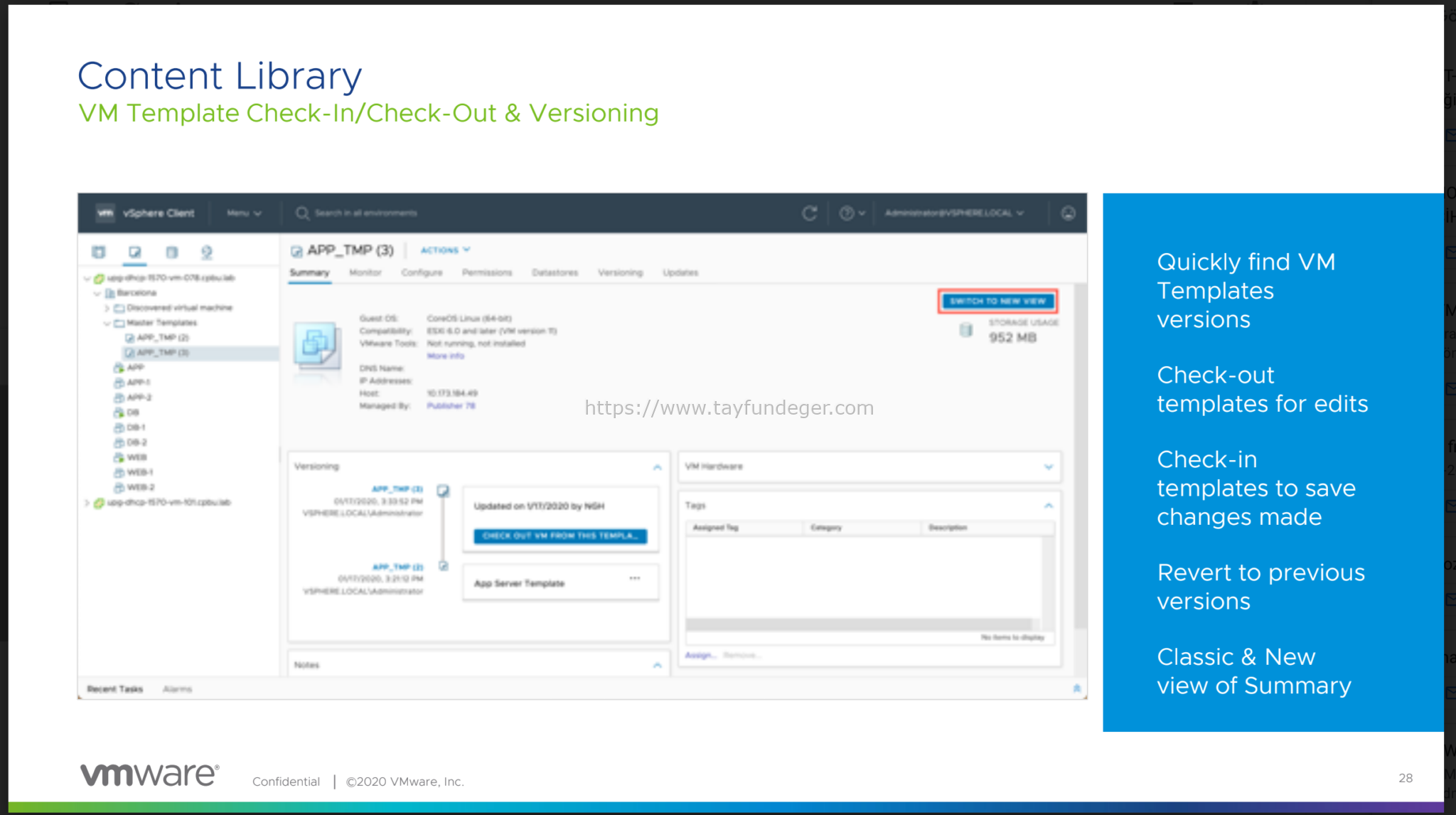This screenshot has height=815, width=1456.
Task: Open the ellipsis menu on App Server Template
Action: click(635, 578)
